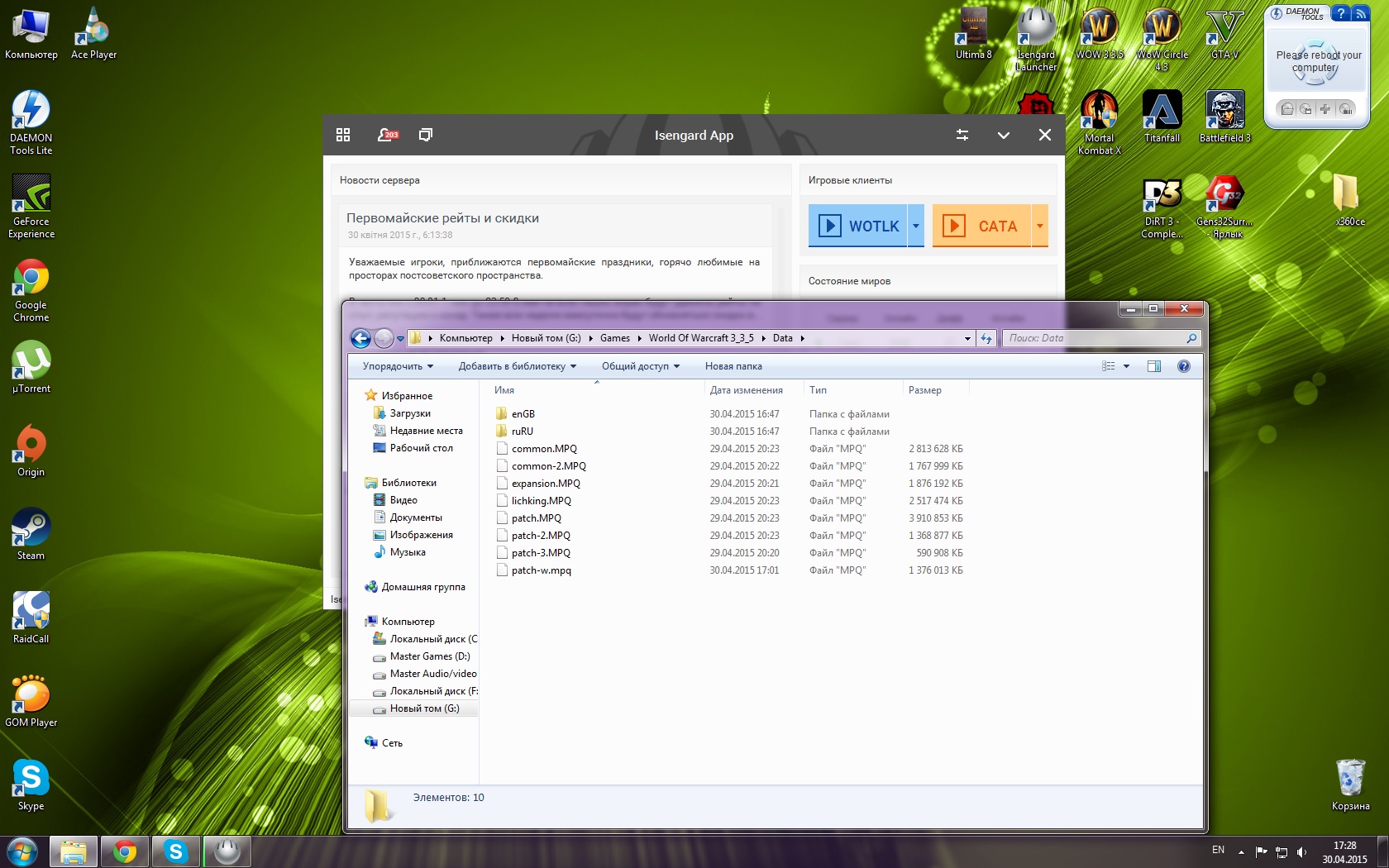Launch the CATA game client
Image resolution: width=1389 pixels, height=868 pixels.
(x=982, y=226)
